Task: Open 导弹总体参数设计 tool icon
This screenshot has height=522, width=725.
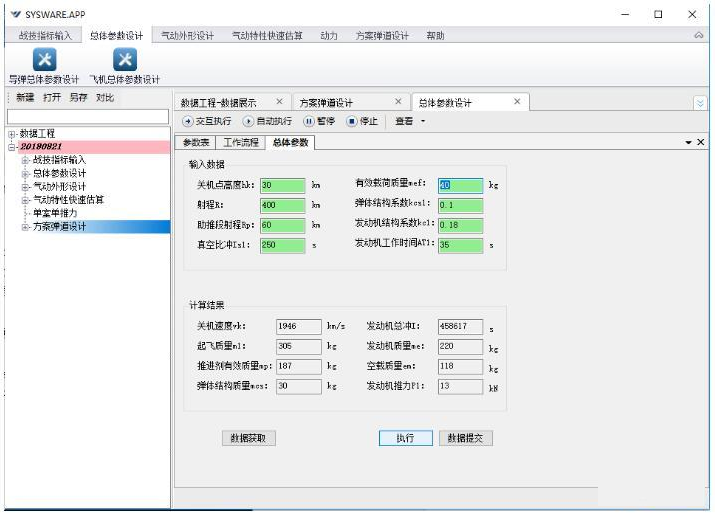Action: pyautogui.click(x=44, y=60)
